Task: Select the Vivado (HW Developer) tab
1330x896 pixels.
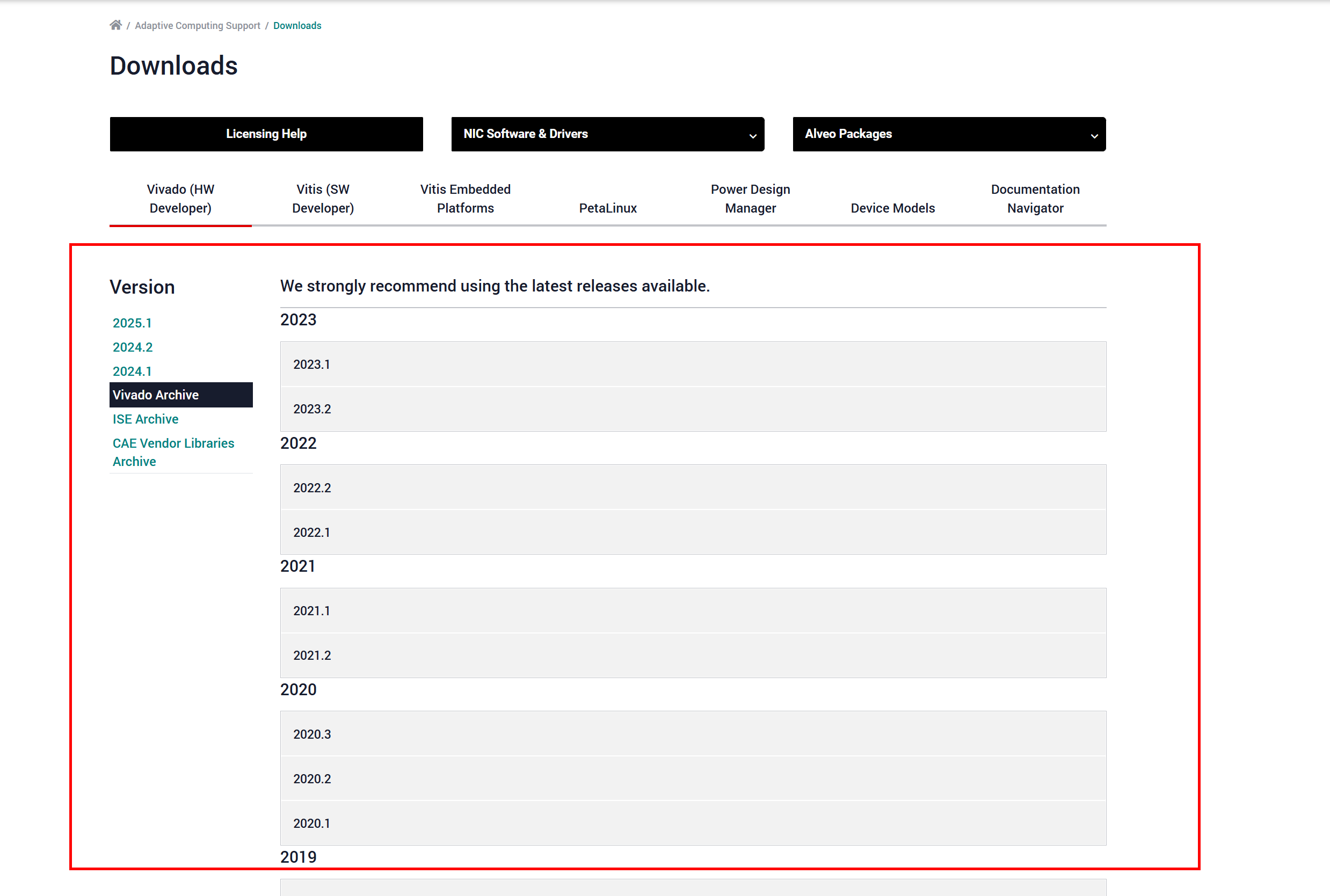Action: 180,199
